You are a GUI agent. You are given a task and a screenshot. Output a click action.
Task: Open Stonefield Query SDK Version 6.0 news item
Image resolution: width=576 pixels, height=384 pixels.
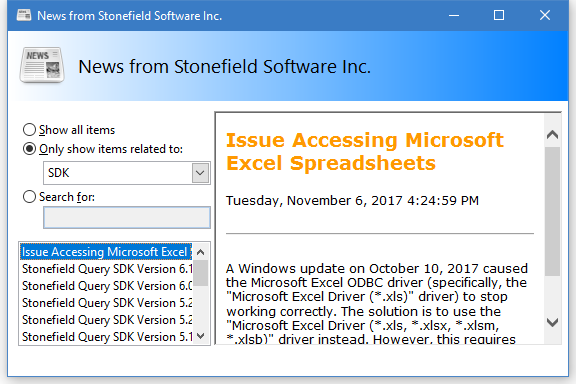coord(106,286)
